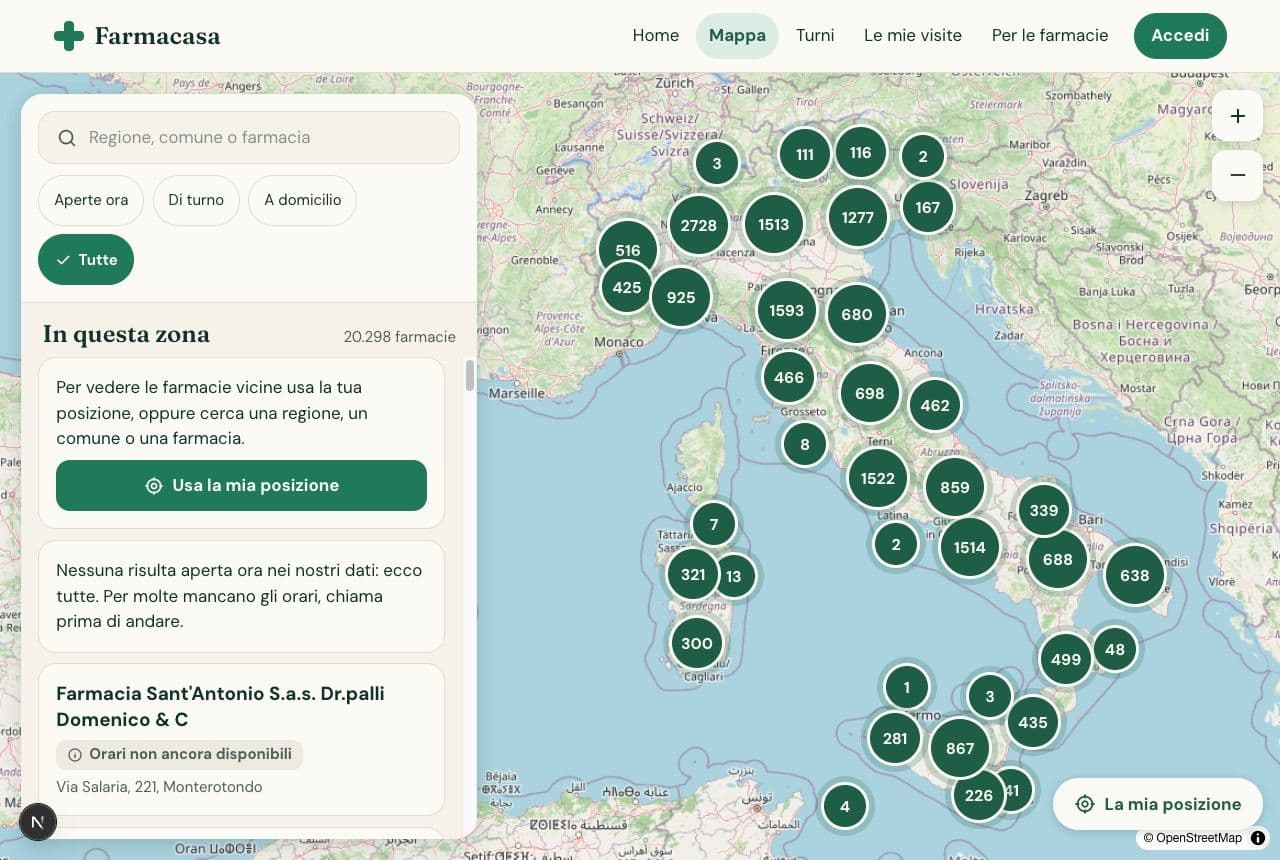Open the 300 cluster near Cagliari
The height and width of the screenshot is (860, 1280).
[x=697, y=643]
